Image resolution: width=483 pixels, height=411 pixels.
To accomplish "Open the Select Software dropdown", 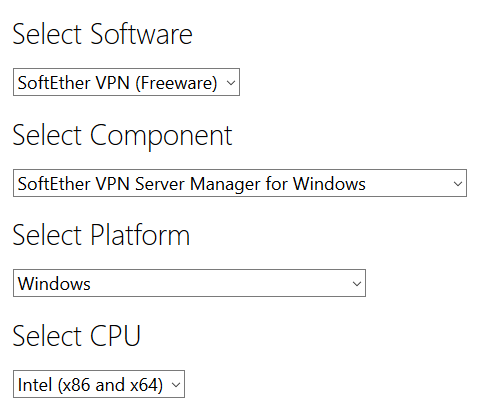I will 126,82.
